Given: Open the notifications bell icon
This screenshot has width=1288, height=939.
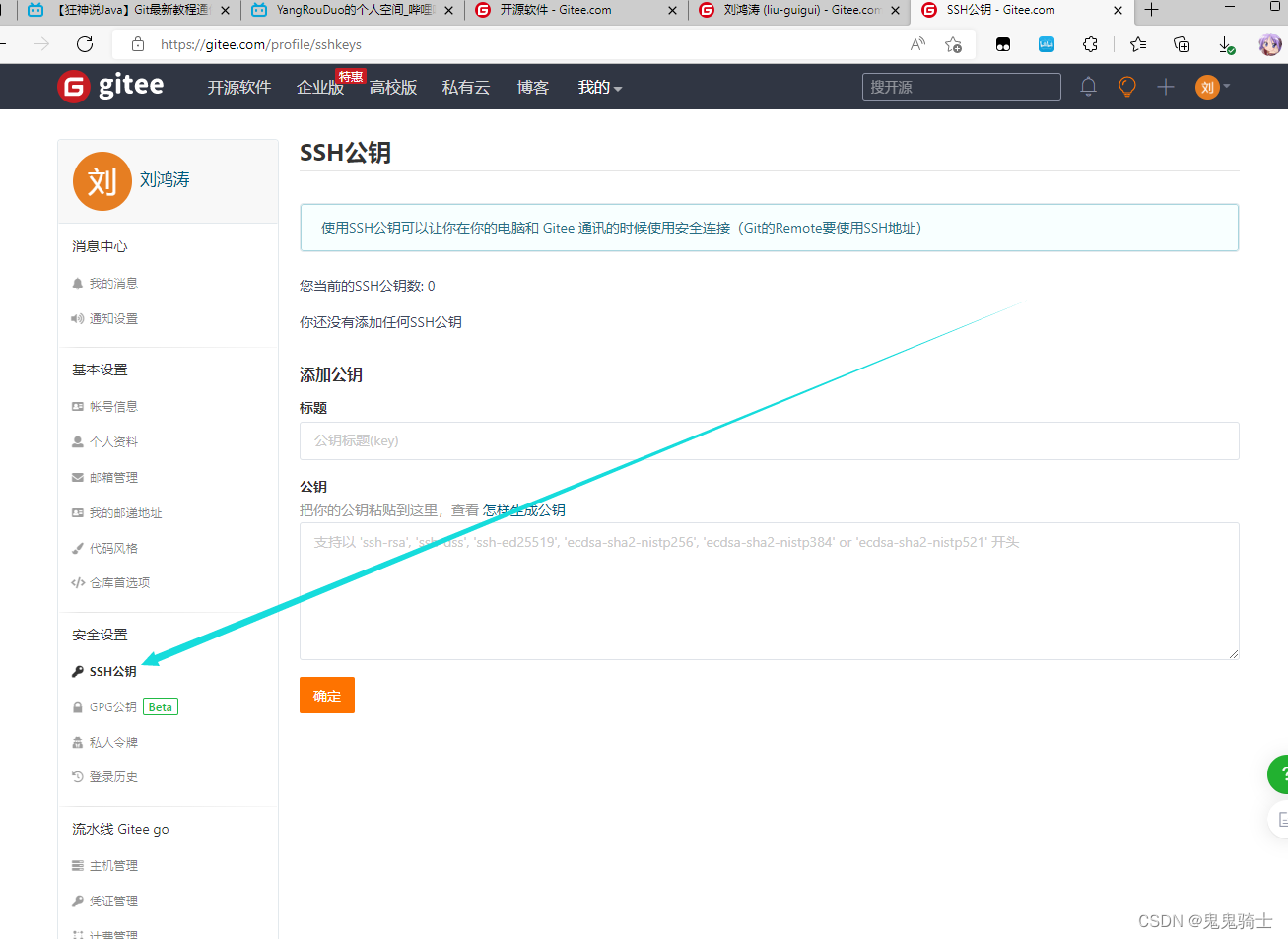Looking at the screenshot, I should tap(1088, 87).
